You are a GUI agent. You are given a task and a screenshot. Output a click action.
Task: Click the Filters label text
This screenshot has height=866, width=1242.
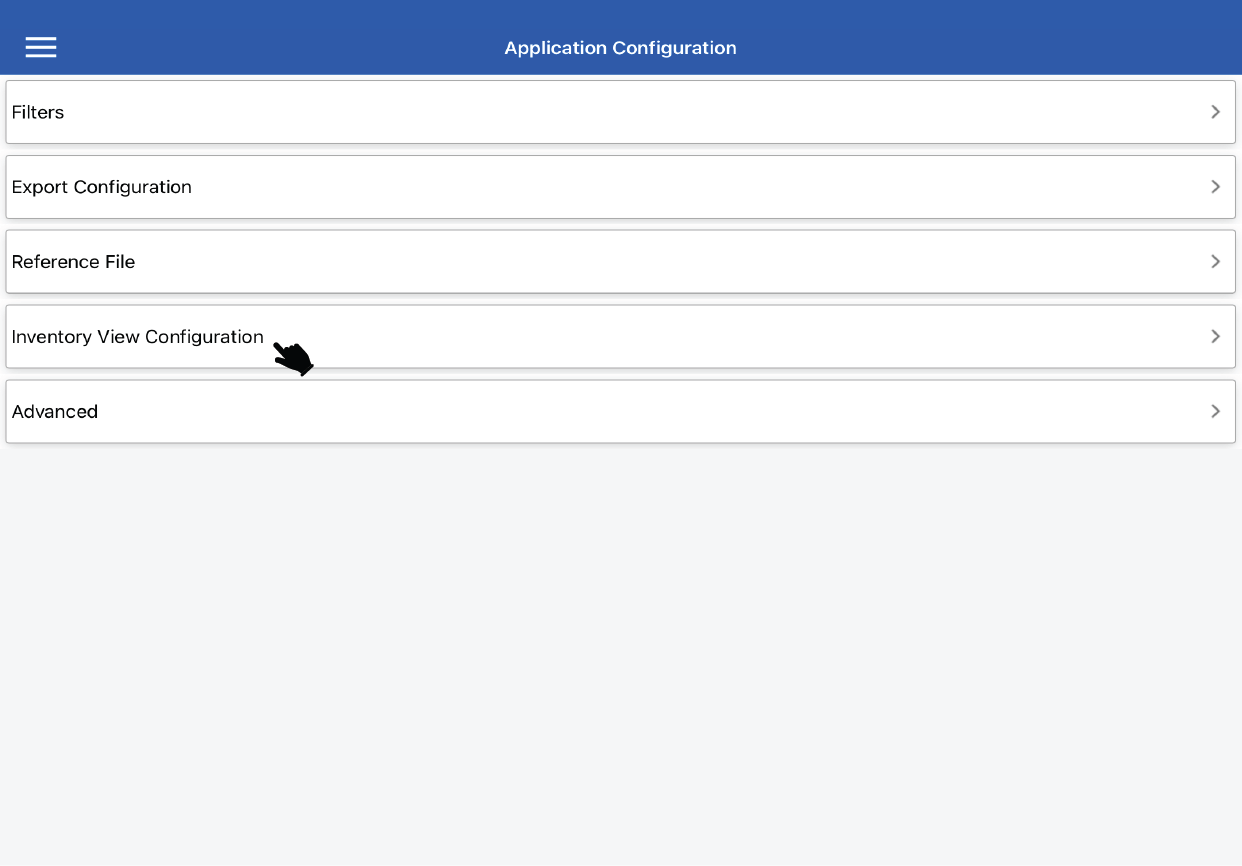[x=38, y=112]
